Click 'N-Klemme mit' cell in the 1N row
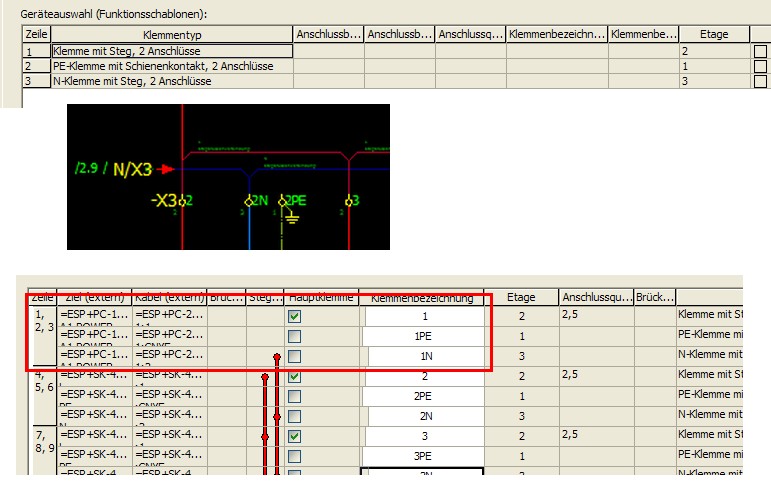The image size is (771, 500). (710, 356)
